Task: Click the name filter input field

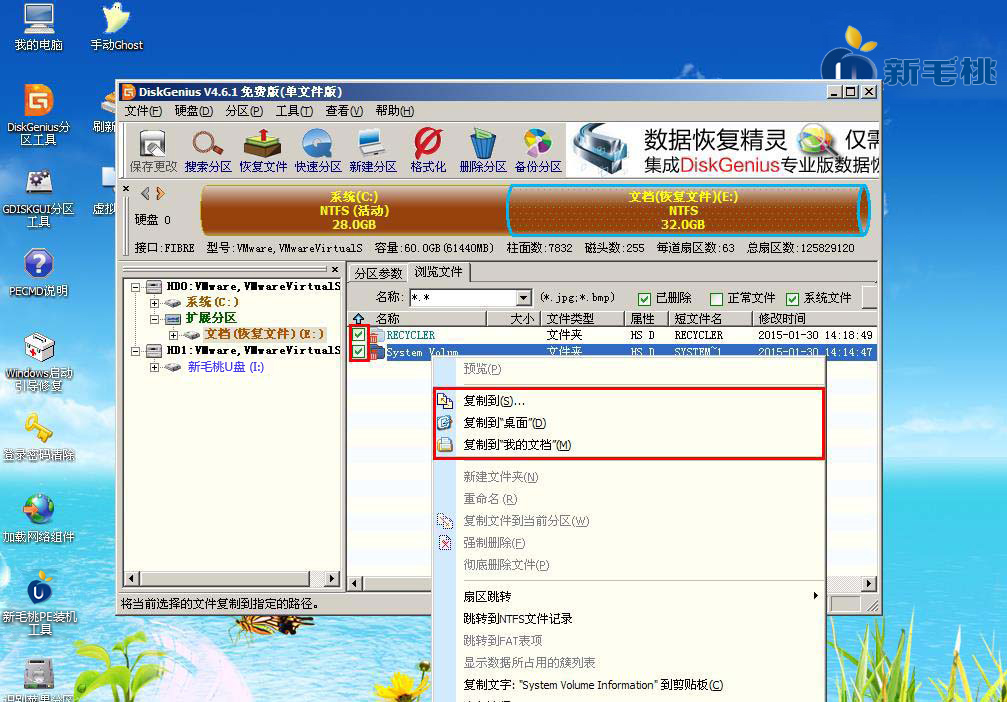Action: point(463,298)
